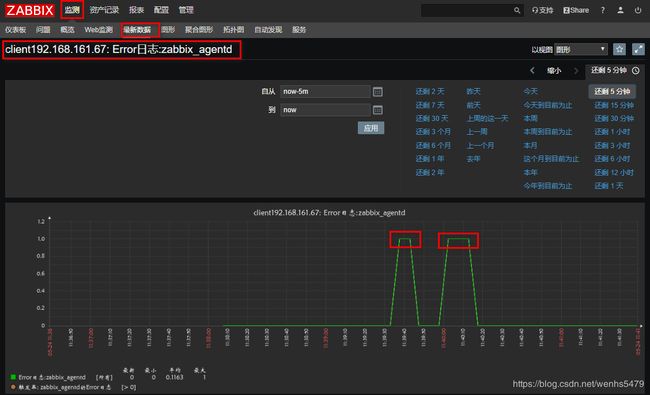The width and height of the screenshot is (650, 395).
Task: Open calendar picker beside 自从 field
Action: click(x=377, y=92)
